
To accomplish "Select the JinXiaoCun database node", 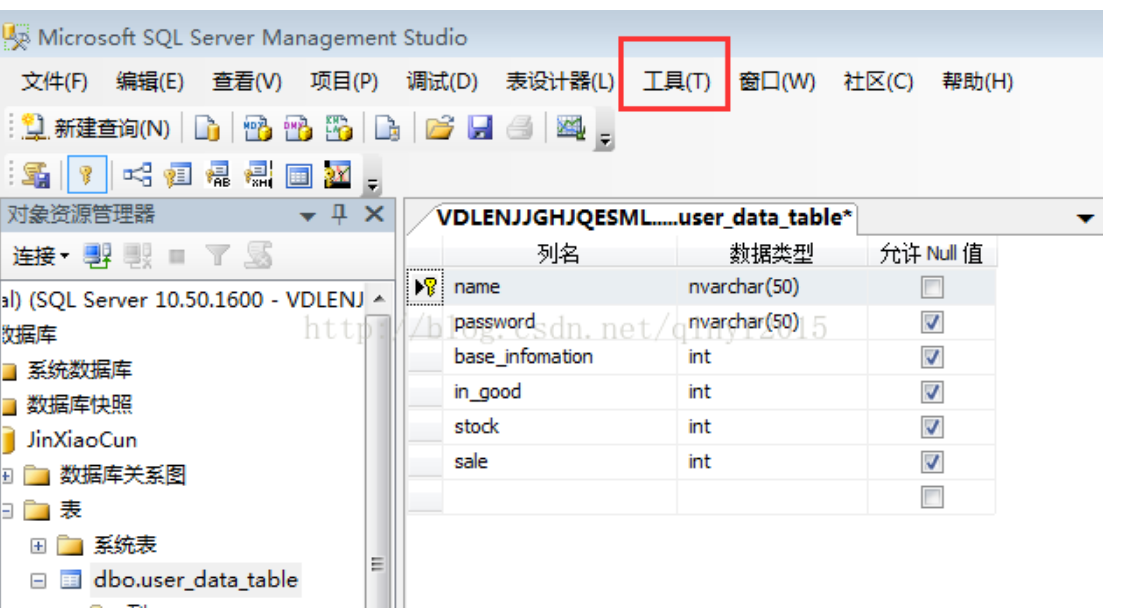I will 81,440.
